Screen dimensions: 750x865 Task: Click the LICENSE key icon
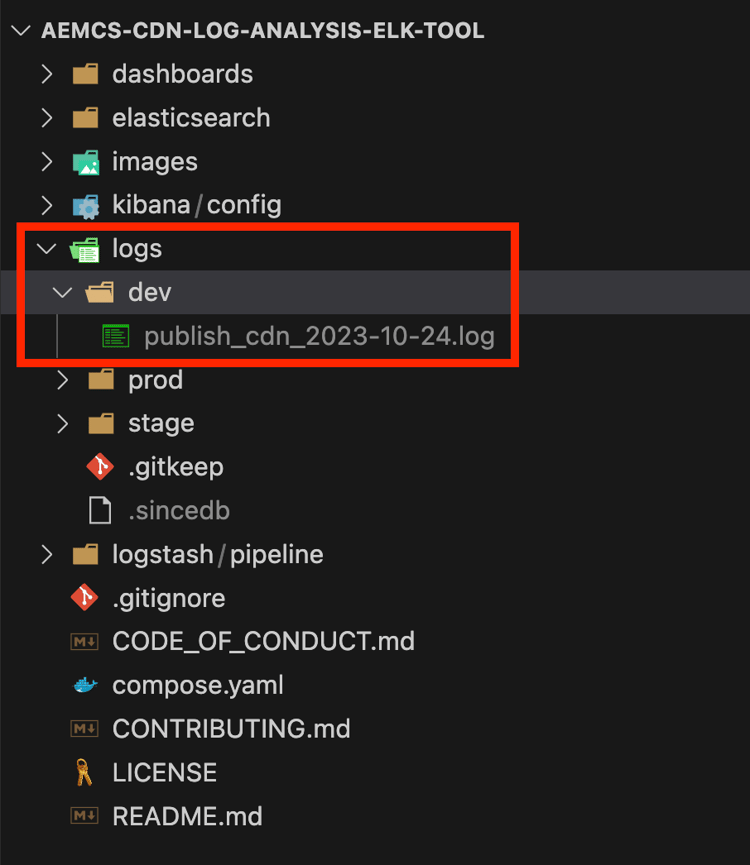pos(84,772)
